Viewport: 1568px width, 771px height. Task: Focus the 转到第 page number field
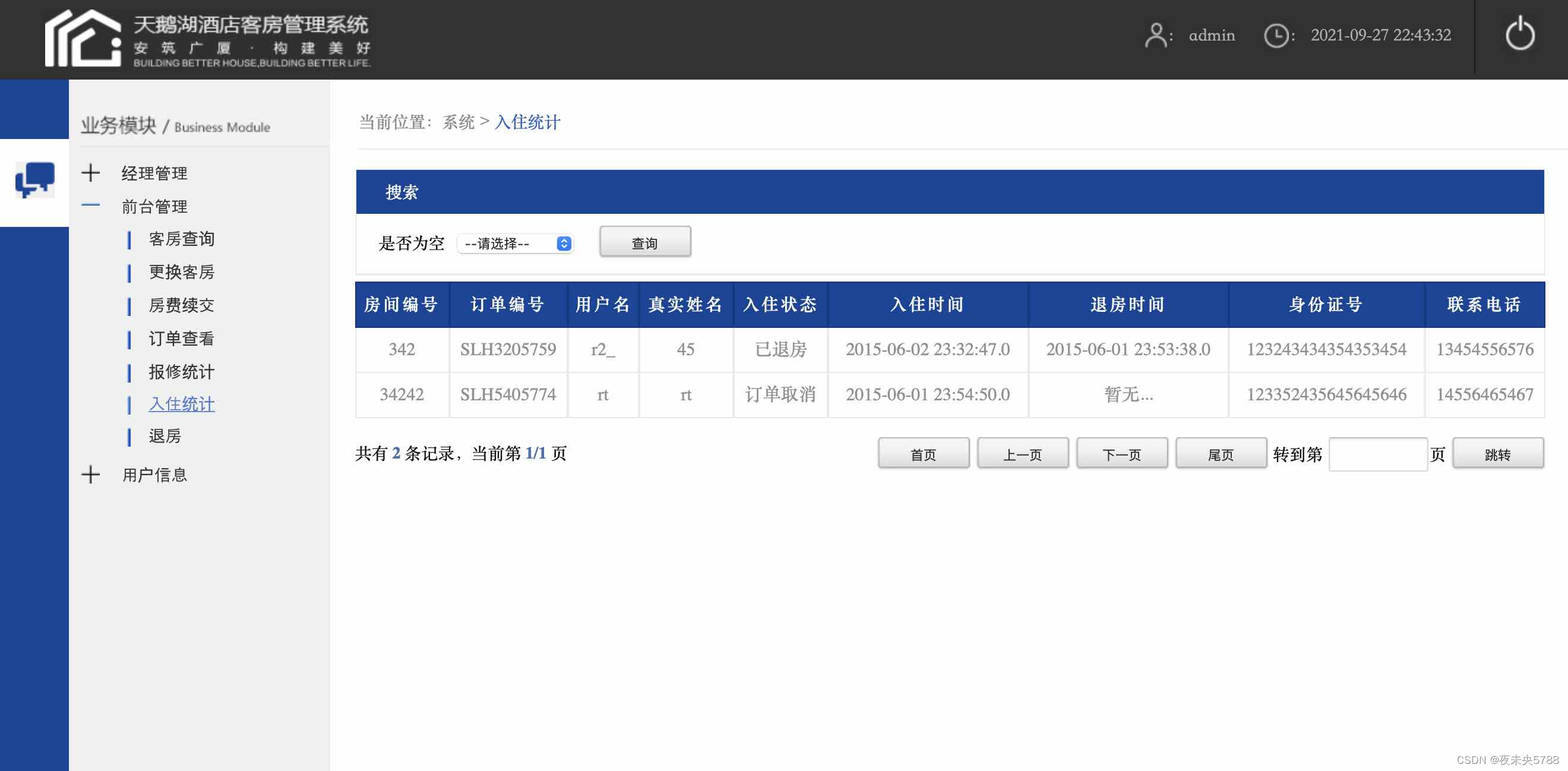point(1377,454)
